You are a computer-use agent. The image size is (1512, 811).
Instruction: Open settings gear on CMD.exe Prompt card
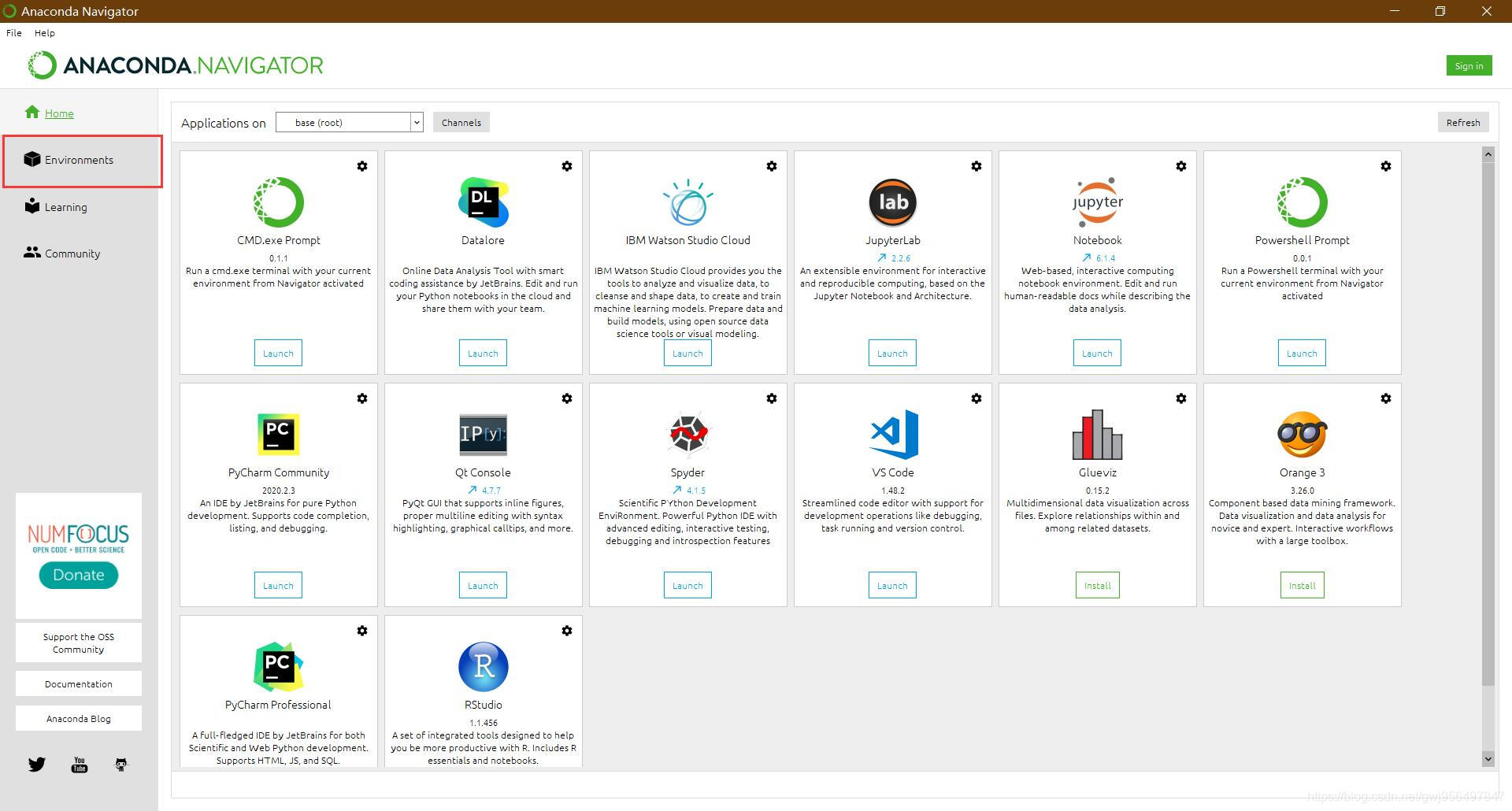362,166
